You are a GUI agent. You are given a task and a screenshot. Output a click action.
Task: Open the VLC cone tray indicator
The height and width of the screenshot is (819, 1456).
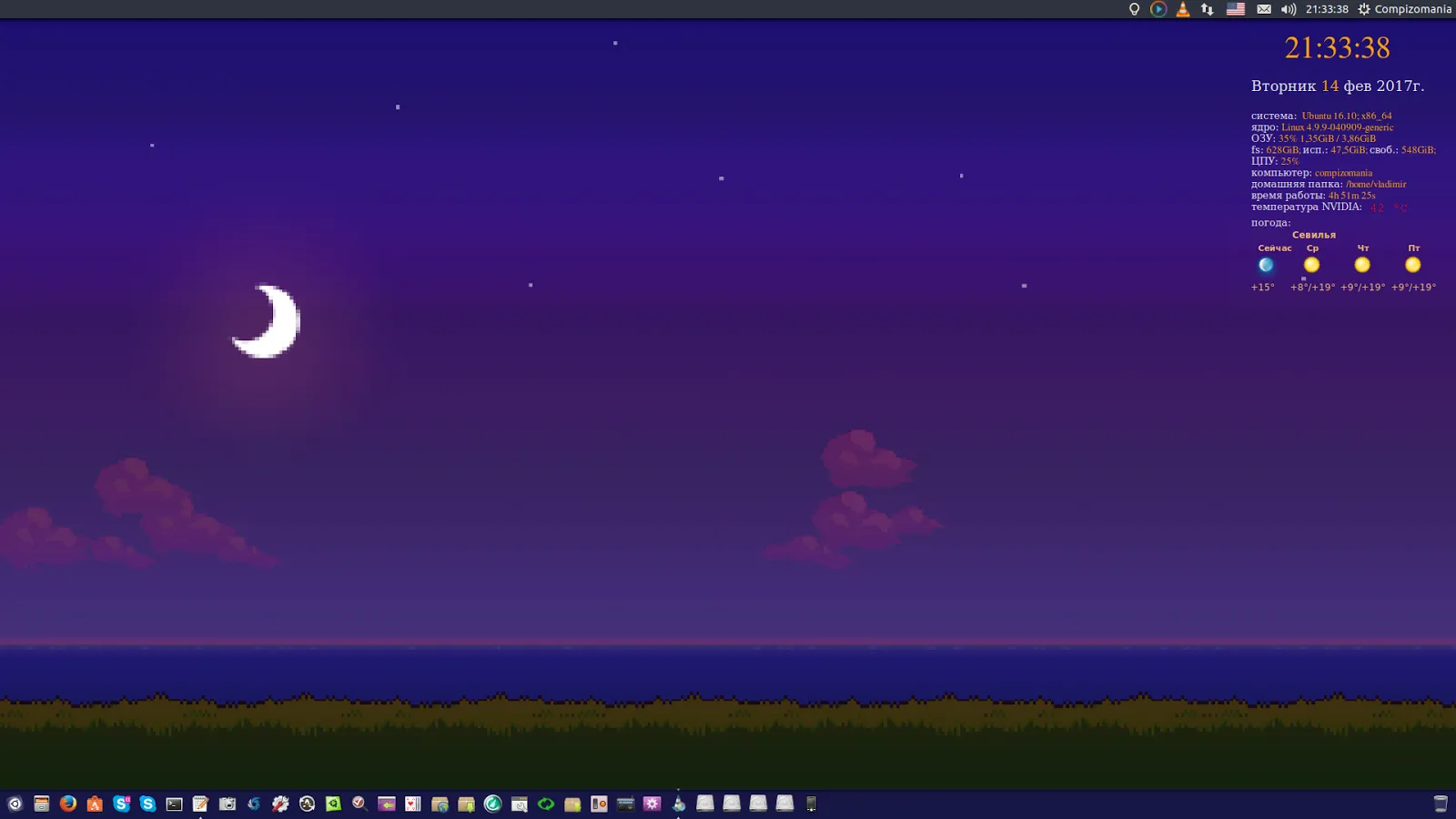pos(1183,9)
